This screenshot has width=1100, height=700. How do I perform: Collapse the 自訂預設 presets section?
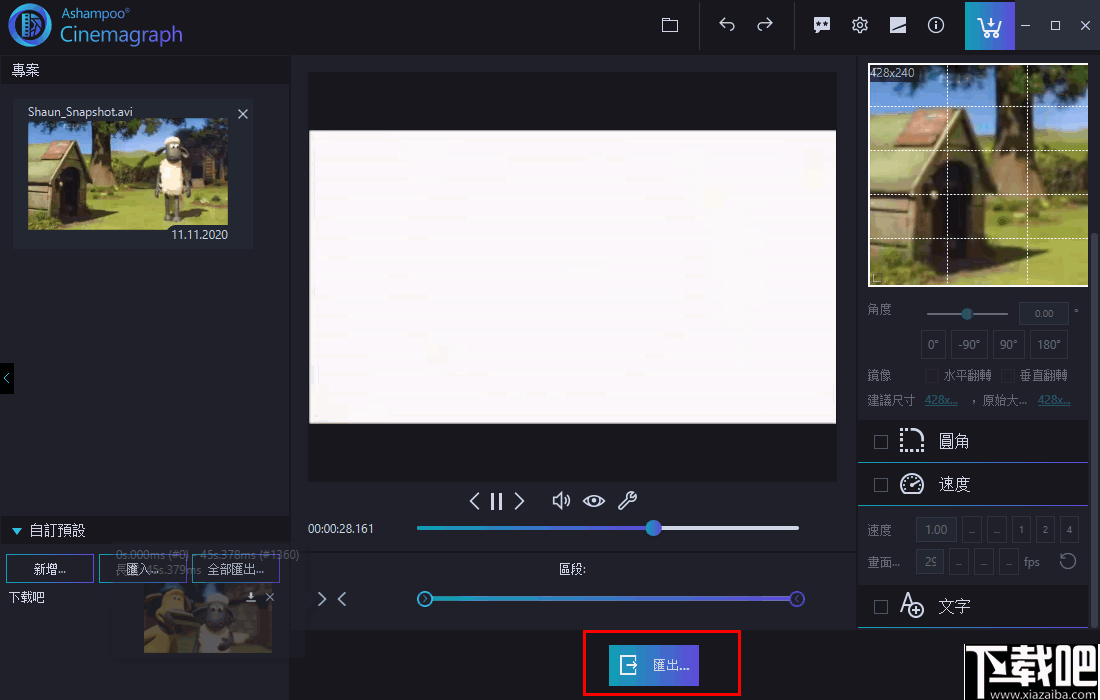point(15,531)
